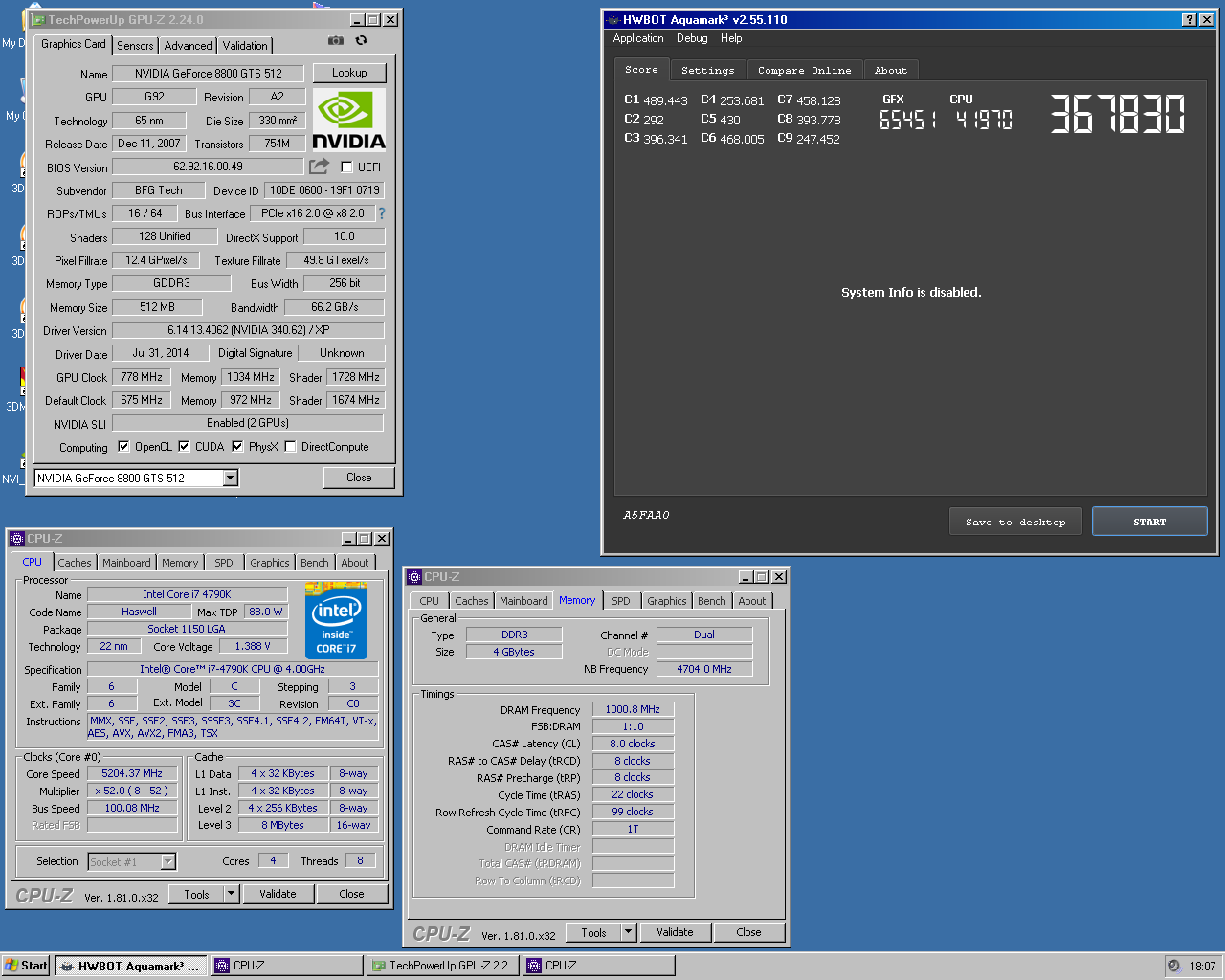Click the GPU Name field in GPU-Z
This screenshot has height=980, width=1225.
209,73
